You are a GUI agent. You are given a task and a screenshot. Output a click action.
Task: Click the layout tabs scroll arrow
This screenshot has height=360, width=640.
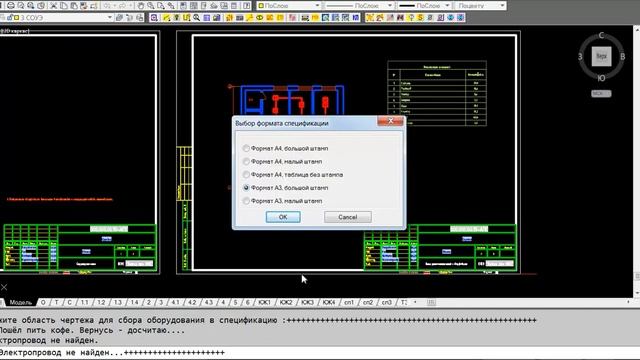416,302
